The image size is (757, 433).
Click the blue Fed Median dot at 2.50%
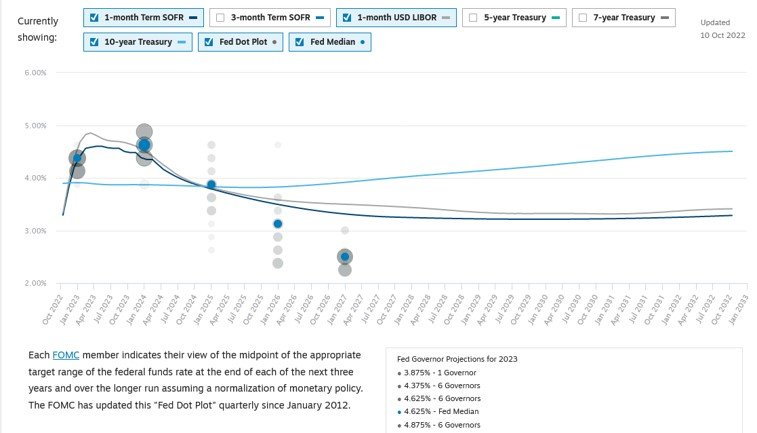pyautogui.click(x=344, y=257)
